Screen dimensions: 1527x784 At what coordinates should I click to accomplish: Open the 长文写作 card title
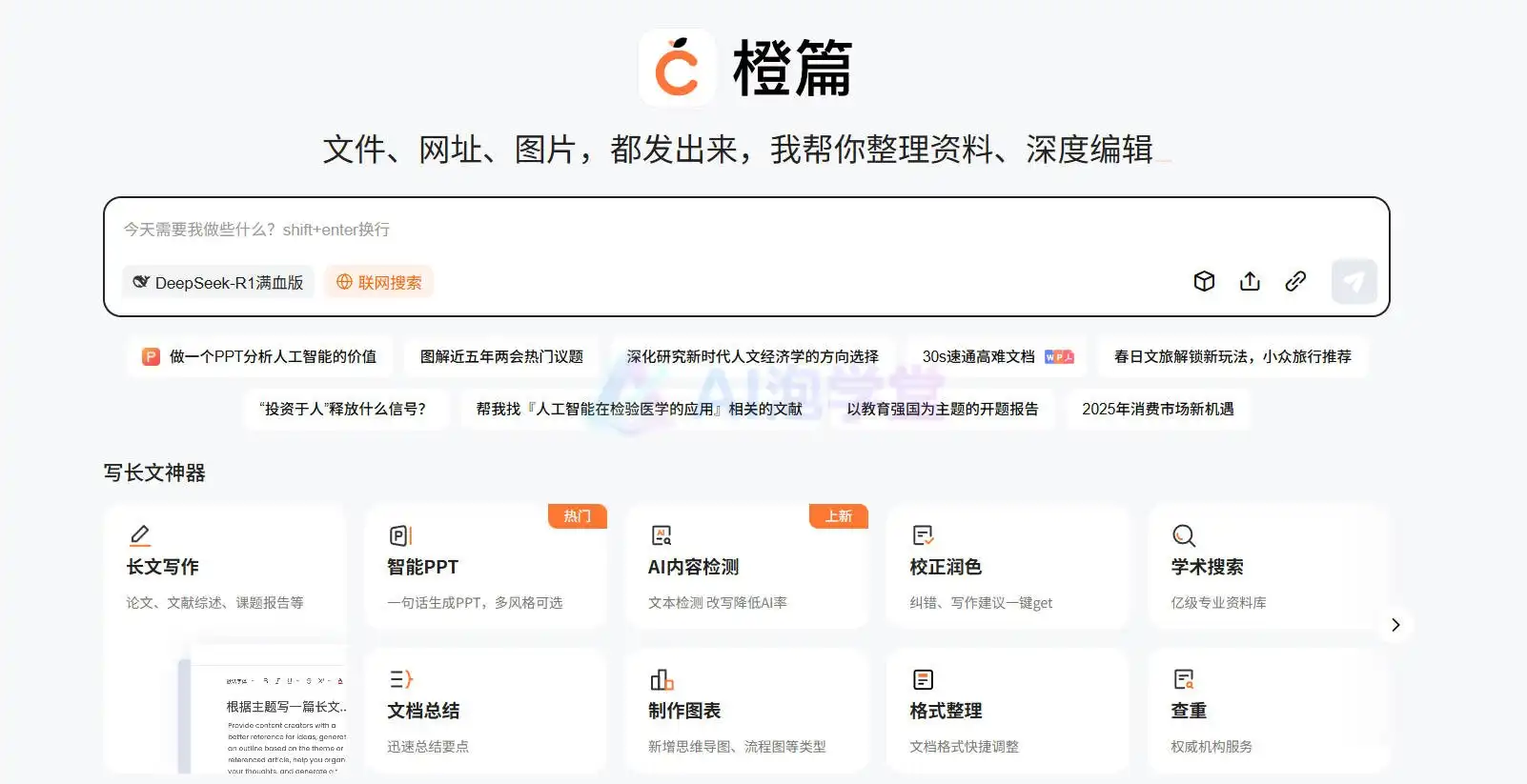coord(163,567)
